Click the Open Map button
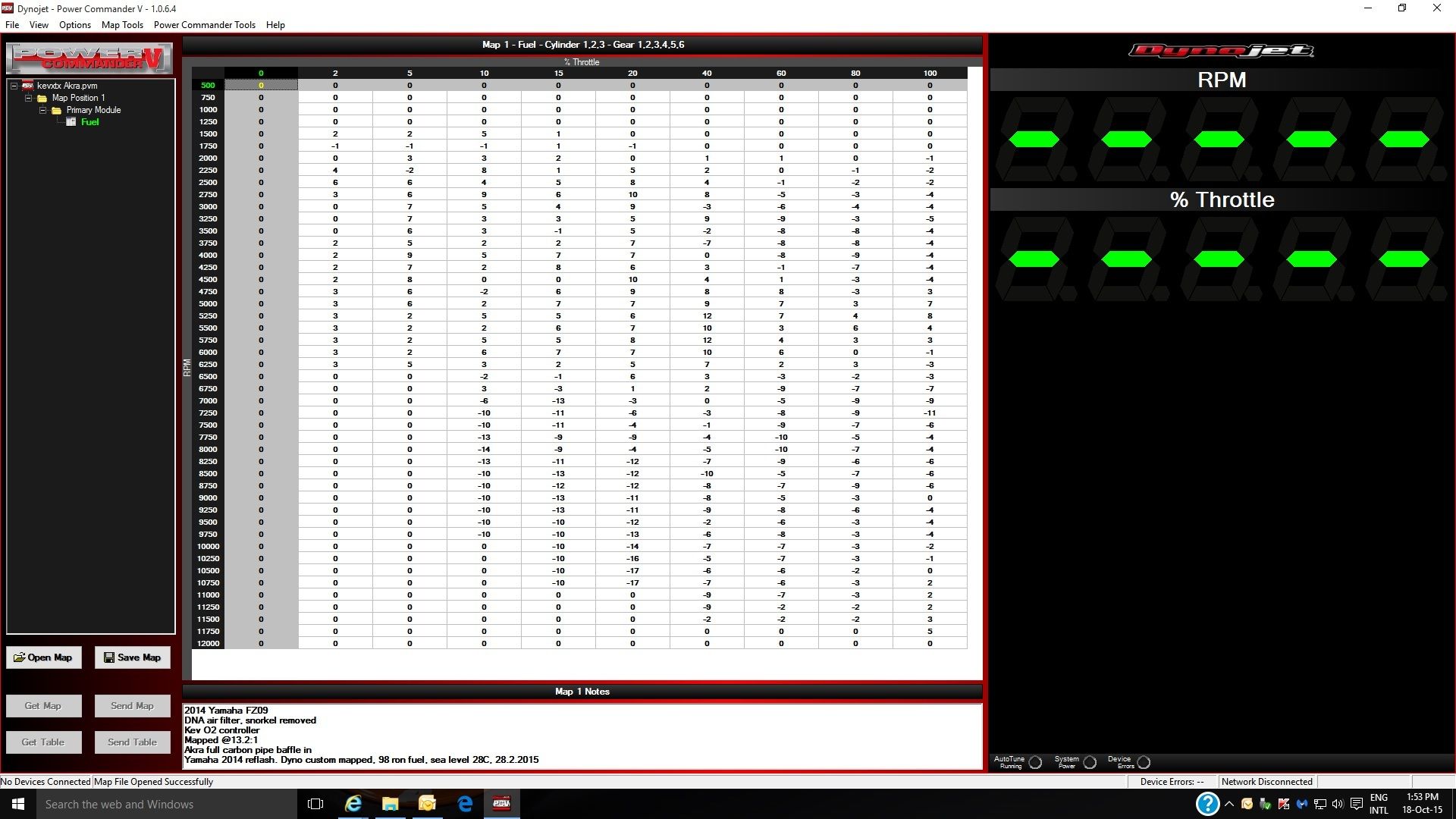Viewport: 1456px width, 819px height. 44,657
